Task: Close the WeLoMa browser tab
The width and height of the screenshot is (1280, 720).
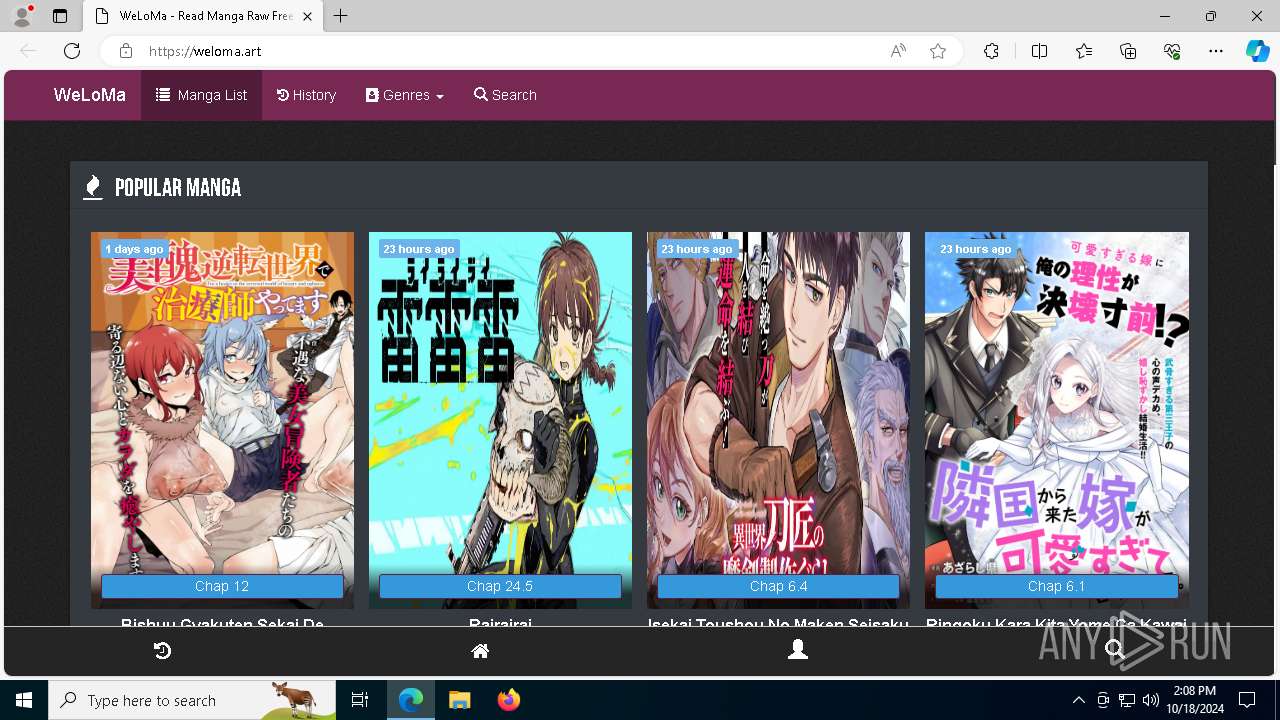Action: pos(308,16)
